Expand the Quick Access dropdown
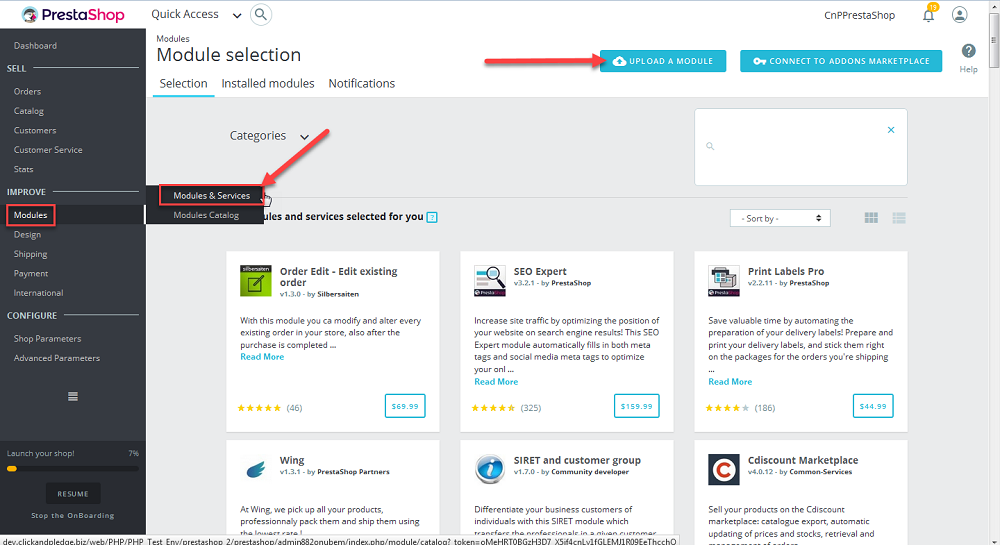Image resolution: width=1000 pixels, height=545 pixels. pos(196,15)
